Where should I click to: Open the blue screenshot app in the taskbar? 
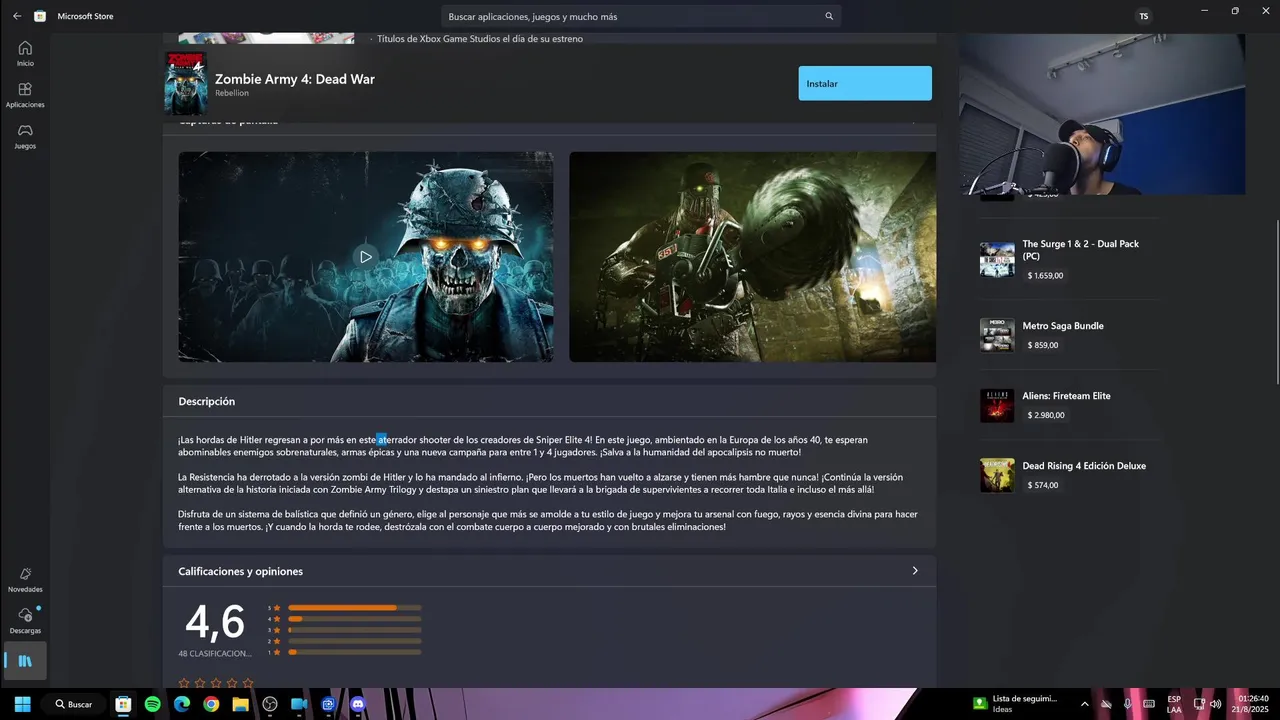point(328,704)
